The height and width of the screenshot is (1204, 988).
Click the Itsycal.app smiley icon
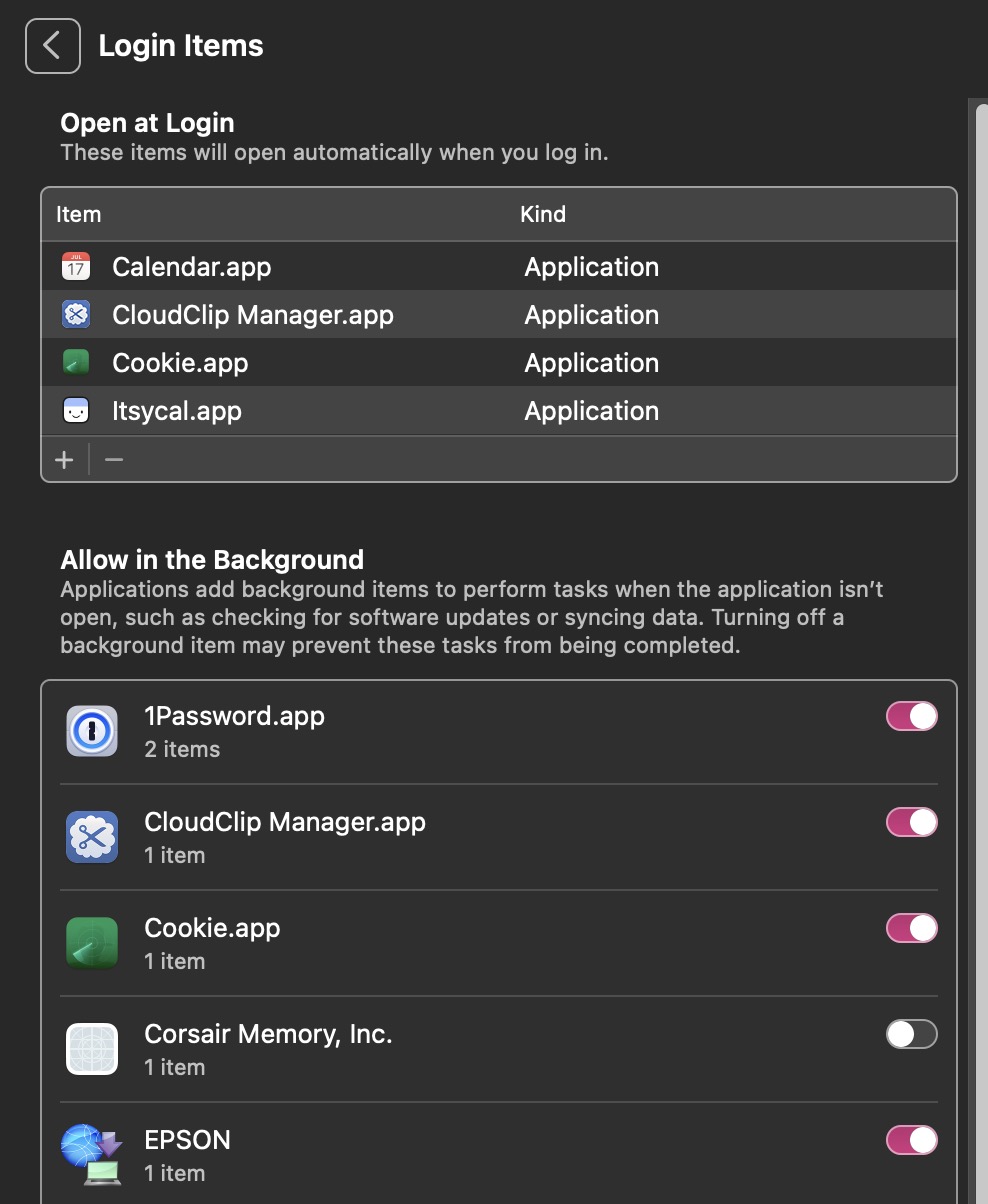pos(76,411)
